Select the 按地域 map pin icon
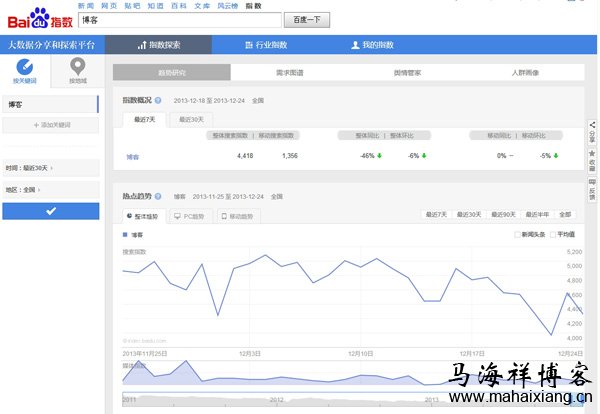This screenshot has height=414, width=600. click(78, 66)
